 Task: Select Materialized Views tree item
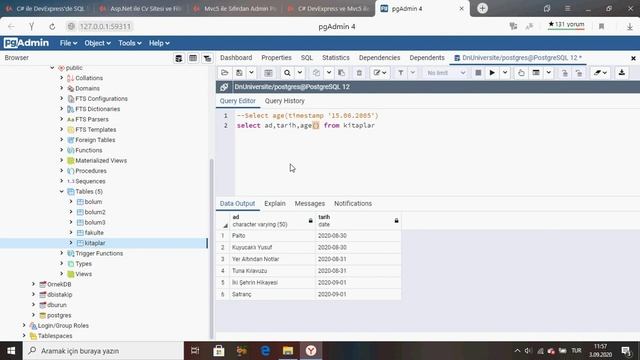[101, 160]
